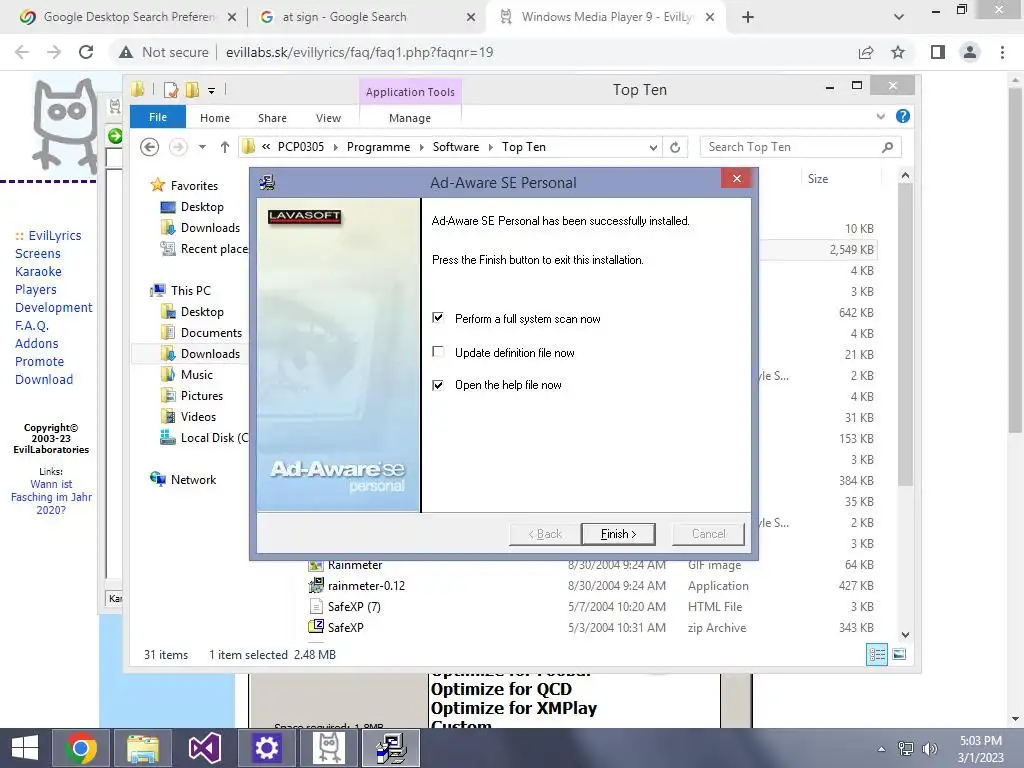Screen dimensions: 1024x768
Task: Open the F.A.Q. link on EvilLyrics page
Action: coord(32,325)
